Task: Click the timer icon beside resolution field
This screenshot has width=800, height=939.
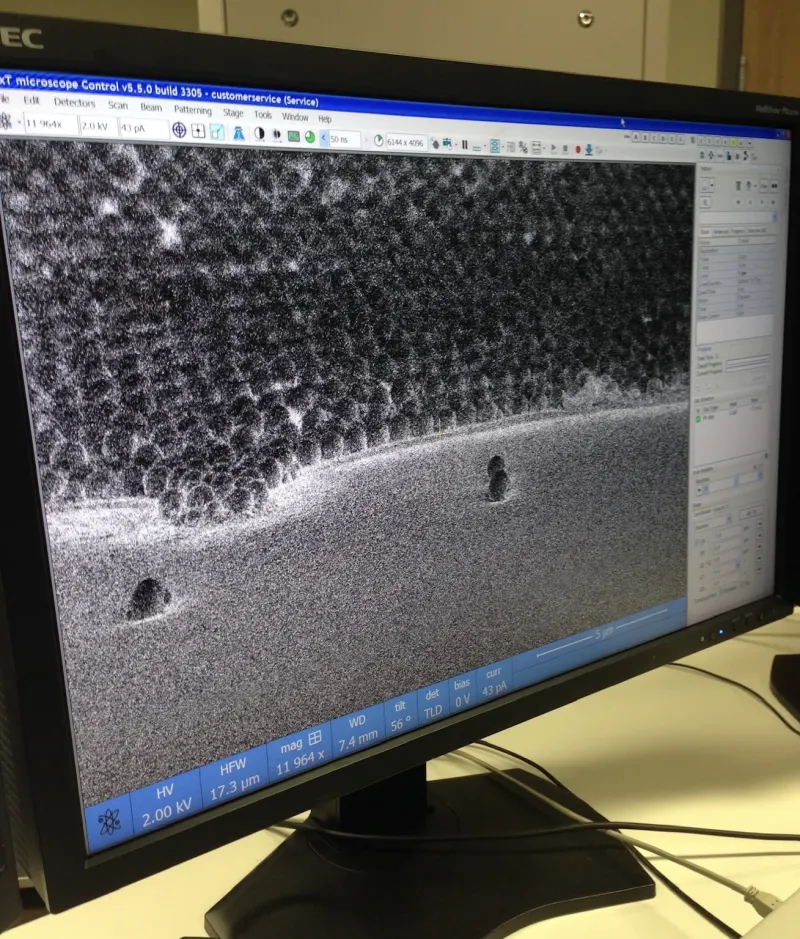Action: click(378, 141)
